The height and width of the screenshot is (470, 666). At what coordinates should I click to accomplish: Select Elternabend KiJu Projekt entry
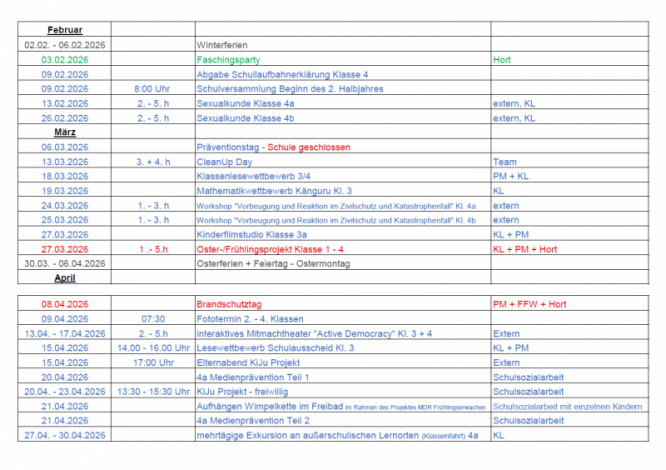point(248,363)
